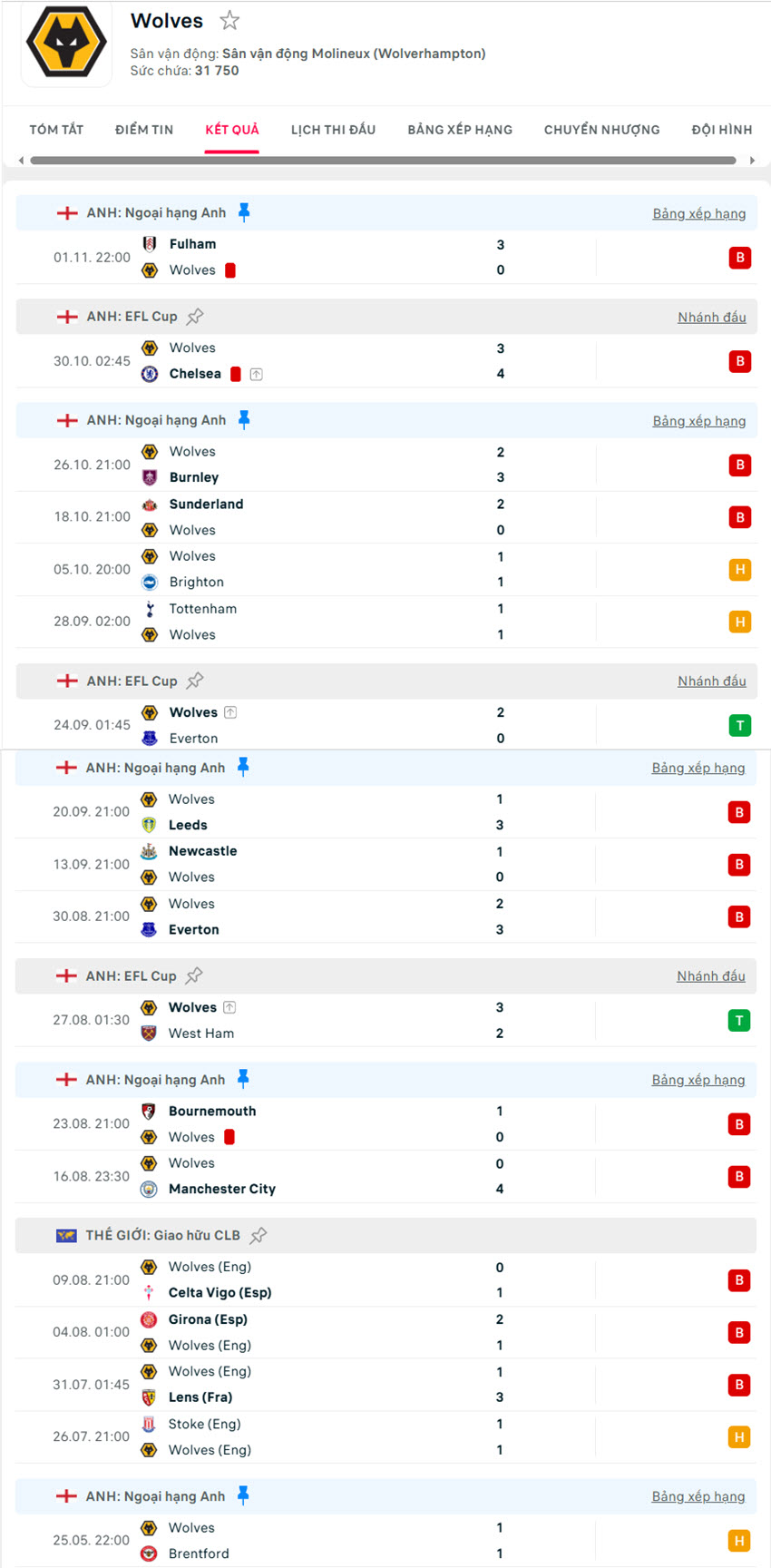Click the world flag beside Giao hữu CLB
This screenshot has width=771, height=1568.
click(x=66, y=1235)
